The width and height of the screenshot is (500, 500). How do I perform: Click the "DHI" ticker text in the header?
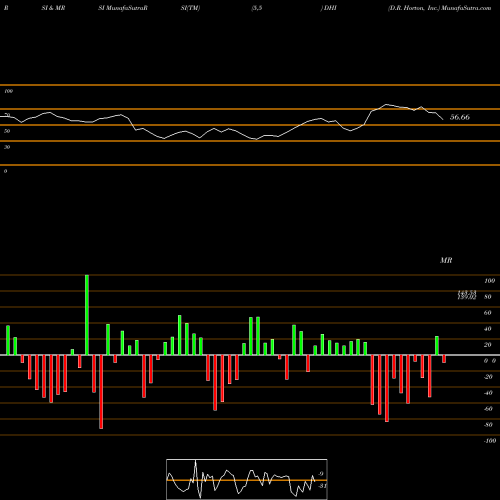click(330, 8)
